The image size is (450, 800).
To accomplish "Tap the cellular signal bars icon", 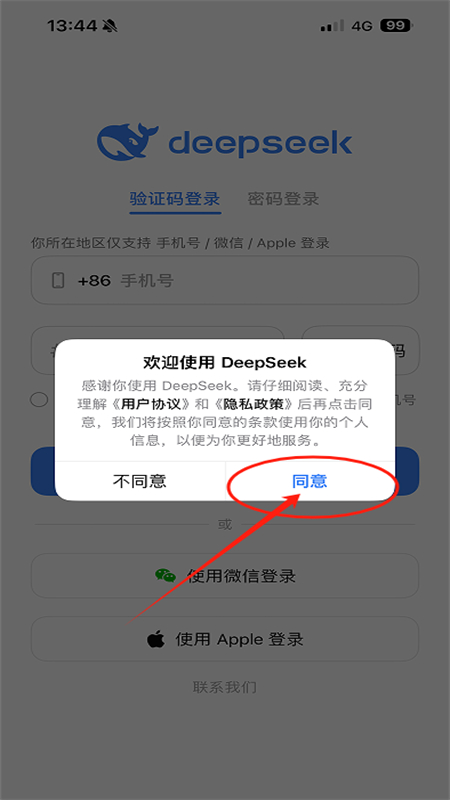I will click(332, 26).
